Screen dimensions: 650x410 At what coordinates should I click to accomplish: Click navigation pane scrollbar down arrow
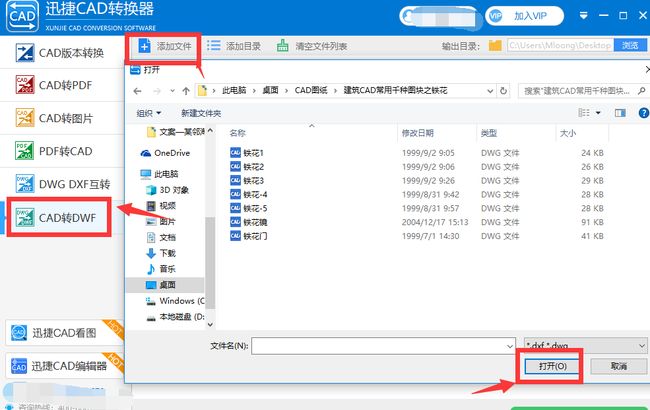[x=210, y=325]
